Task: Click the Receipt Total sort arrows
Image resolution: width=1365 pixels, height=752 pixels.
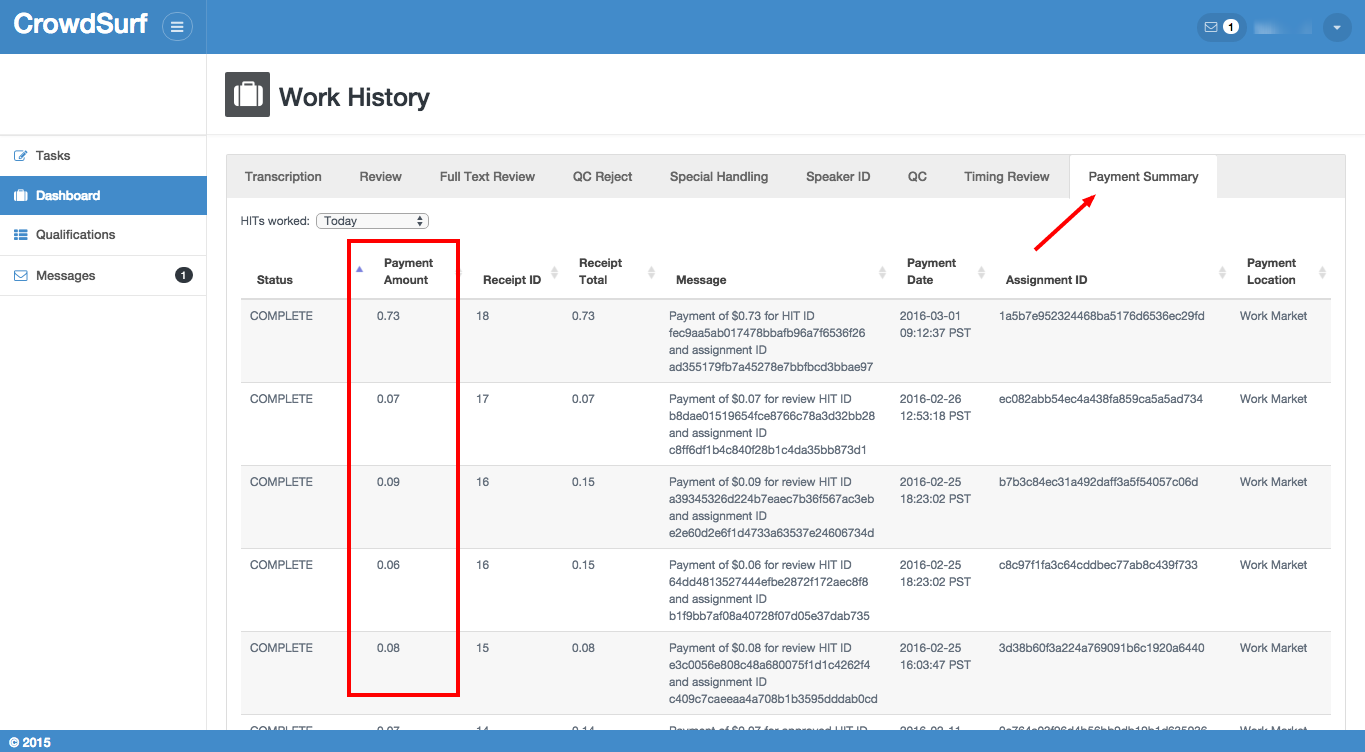Action: [652, 272]
